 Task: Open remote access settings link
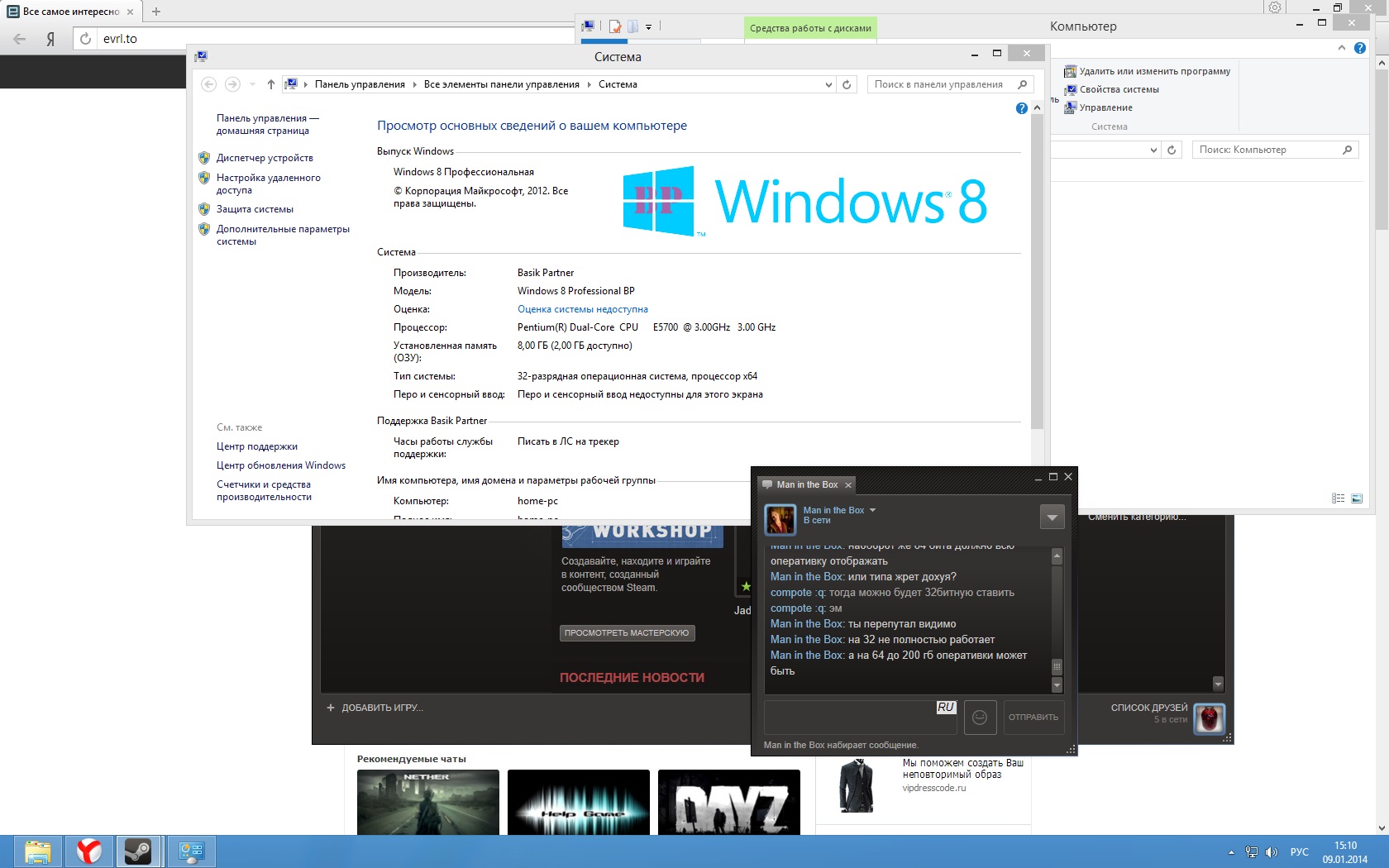[268, 184]
